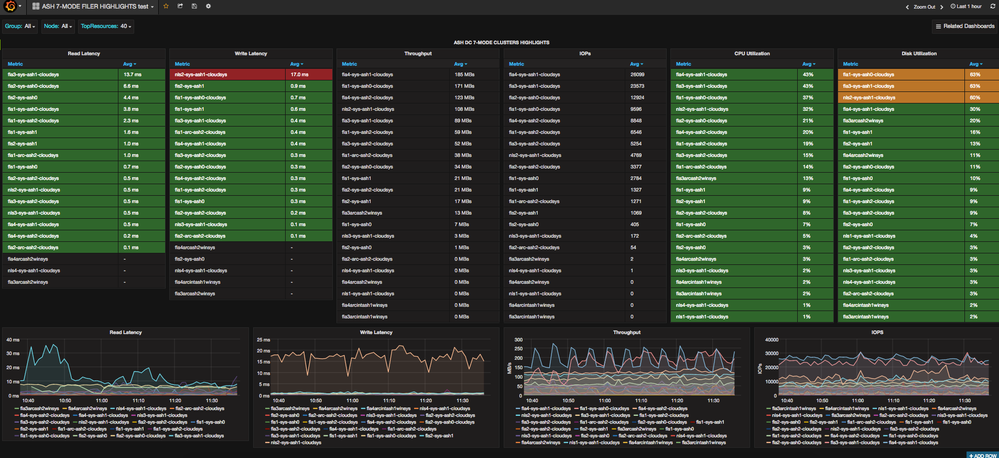The height and width of the screenshot is (458, 999).
Task: Star this dashboard as favorite
Action: tap(166, 6)
